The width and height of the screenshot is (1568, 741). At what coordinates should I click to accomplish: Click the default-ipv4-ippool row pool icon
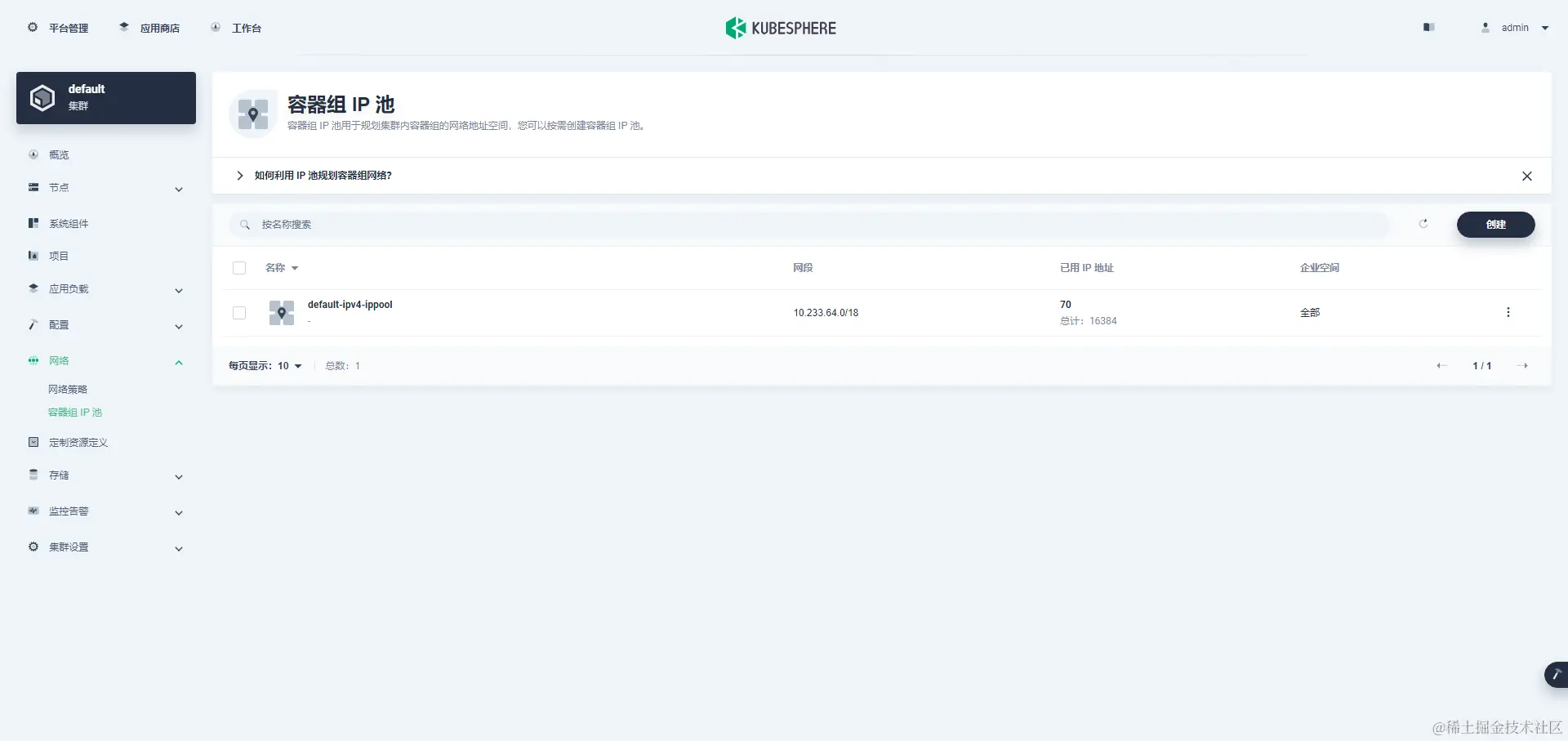[x=282, y=312]
